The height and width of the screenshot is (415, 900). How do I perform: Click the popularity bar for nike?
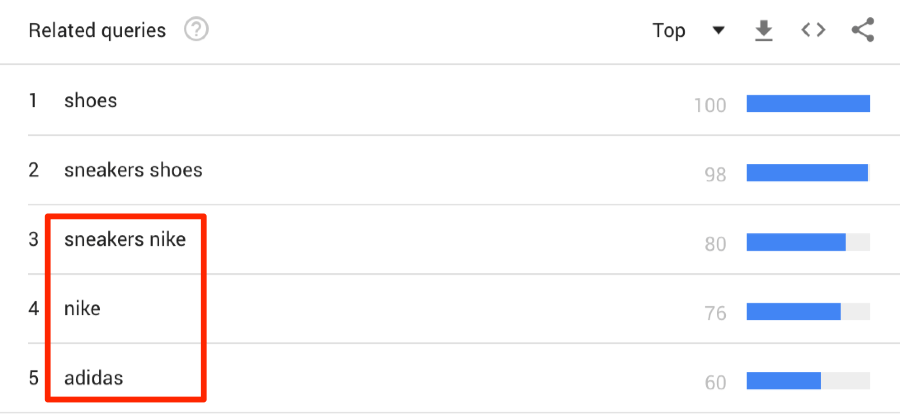tap(794, 312)
